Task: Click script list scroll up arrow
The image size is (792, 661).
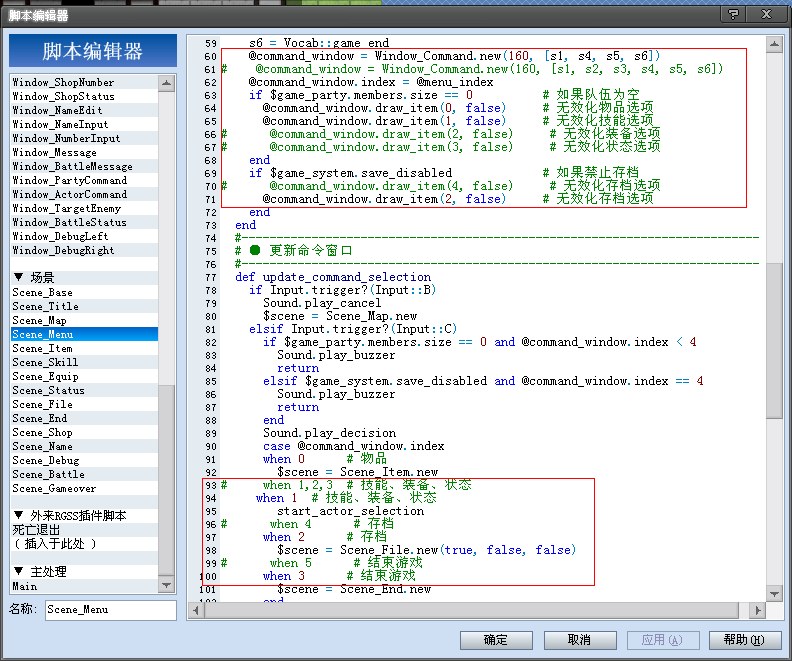Action: (167, 83)
